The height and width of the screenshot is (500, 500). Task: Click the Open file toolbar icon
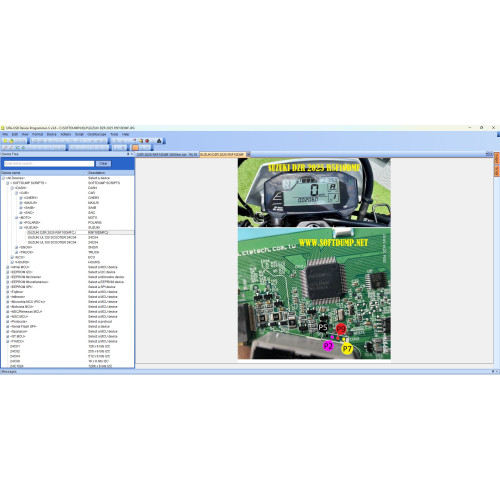click(11, 141)
